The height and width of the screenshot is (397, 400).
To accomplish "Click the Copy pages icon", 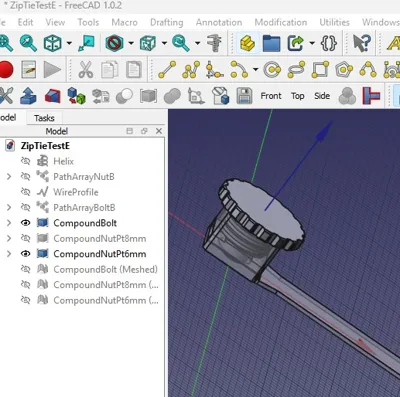I will [x=110, y=70].
